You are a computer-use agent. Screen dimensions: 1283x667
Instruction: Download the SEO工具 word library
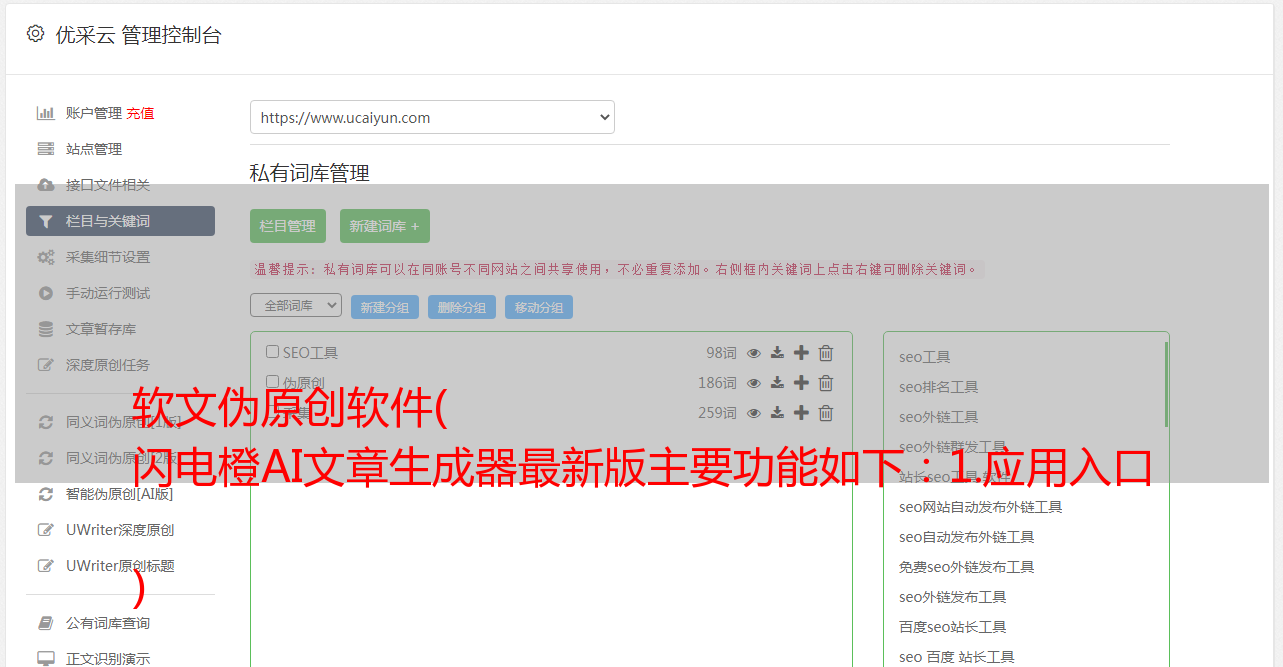click(777, 353)
